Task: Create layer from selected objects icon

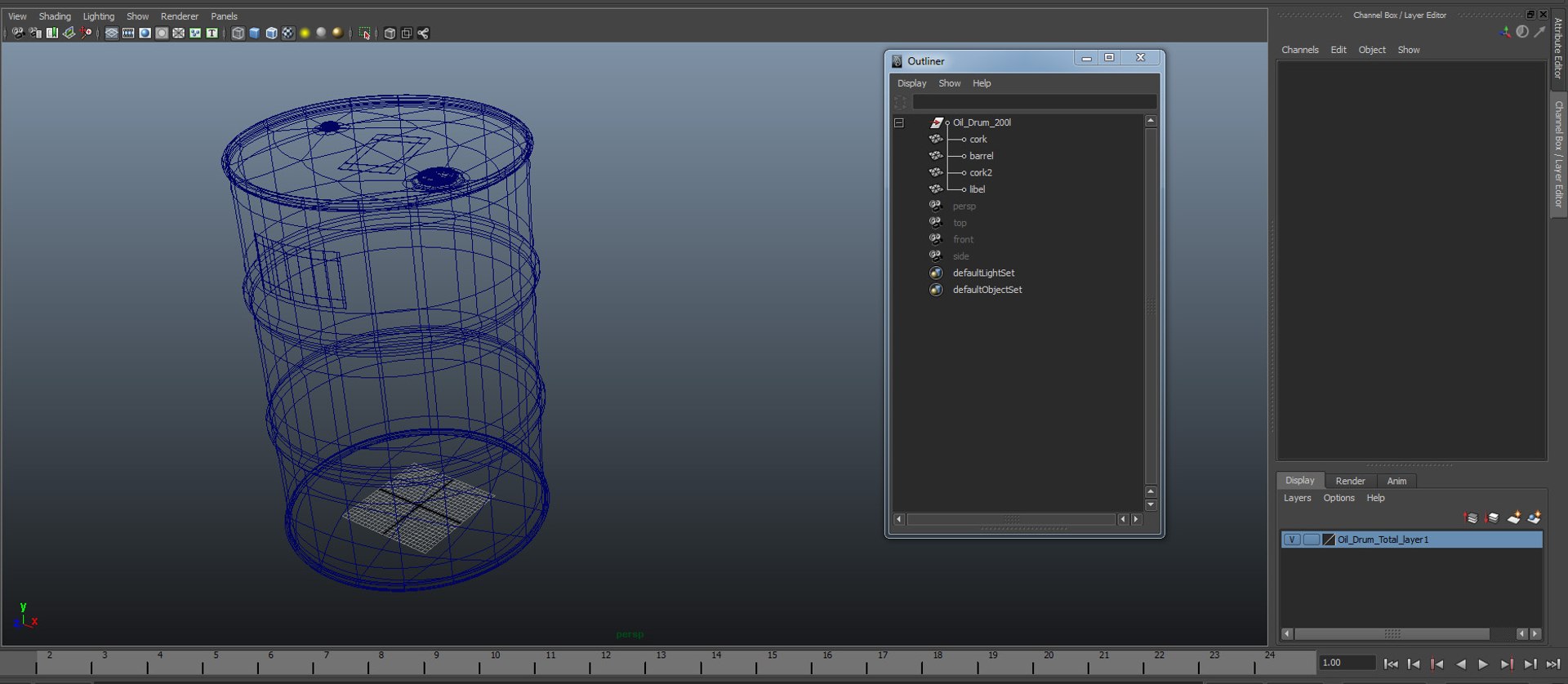Action: pyautogui.click(x=1534, y=517)
